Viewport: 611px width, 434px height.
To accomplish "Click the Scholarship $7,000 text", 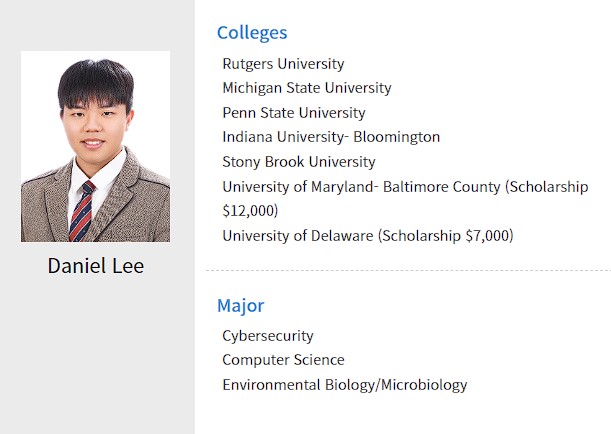I will pos(446,236).
